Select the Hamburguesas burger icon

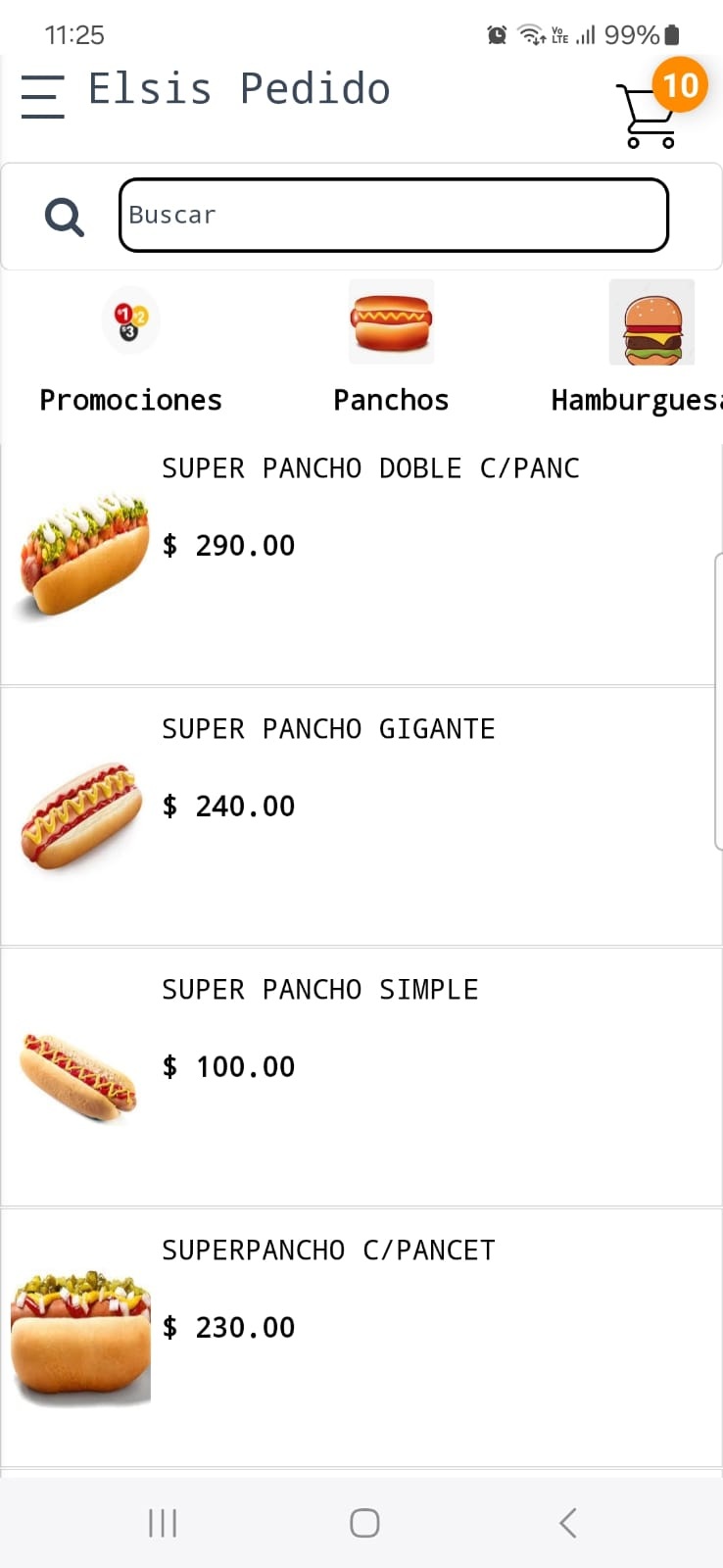pyautogui.click(x=651, y=322)
